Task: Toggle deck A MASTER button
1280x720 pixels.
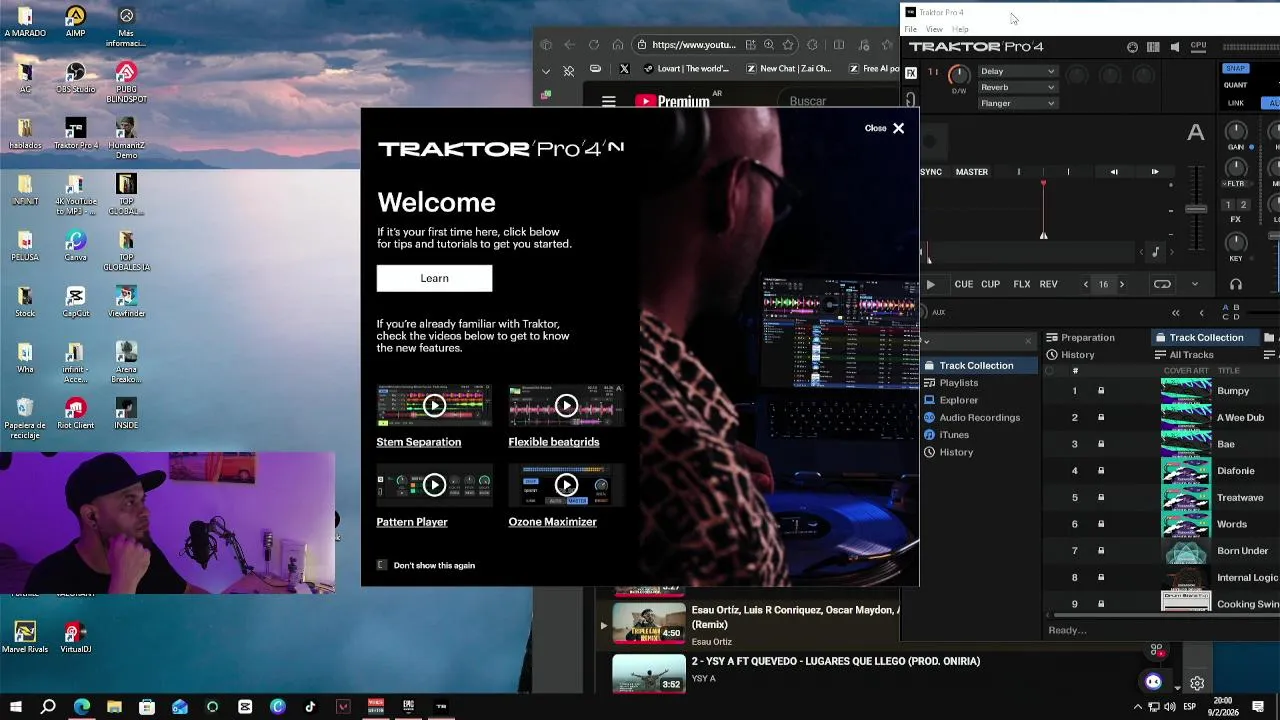Action: pyautogui.click(x=972, y=172)
